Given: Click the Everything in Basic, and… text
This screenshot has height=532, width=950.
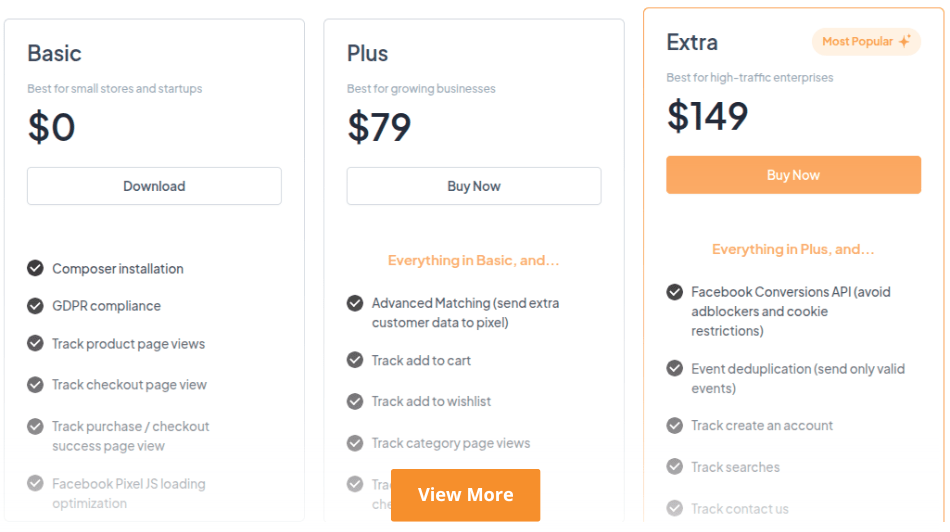Looking at the screenshot, I should coord(473,261).
